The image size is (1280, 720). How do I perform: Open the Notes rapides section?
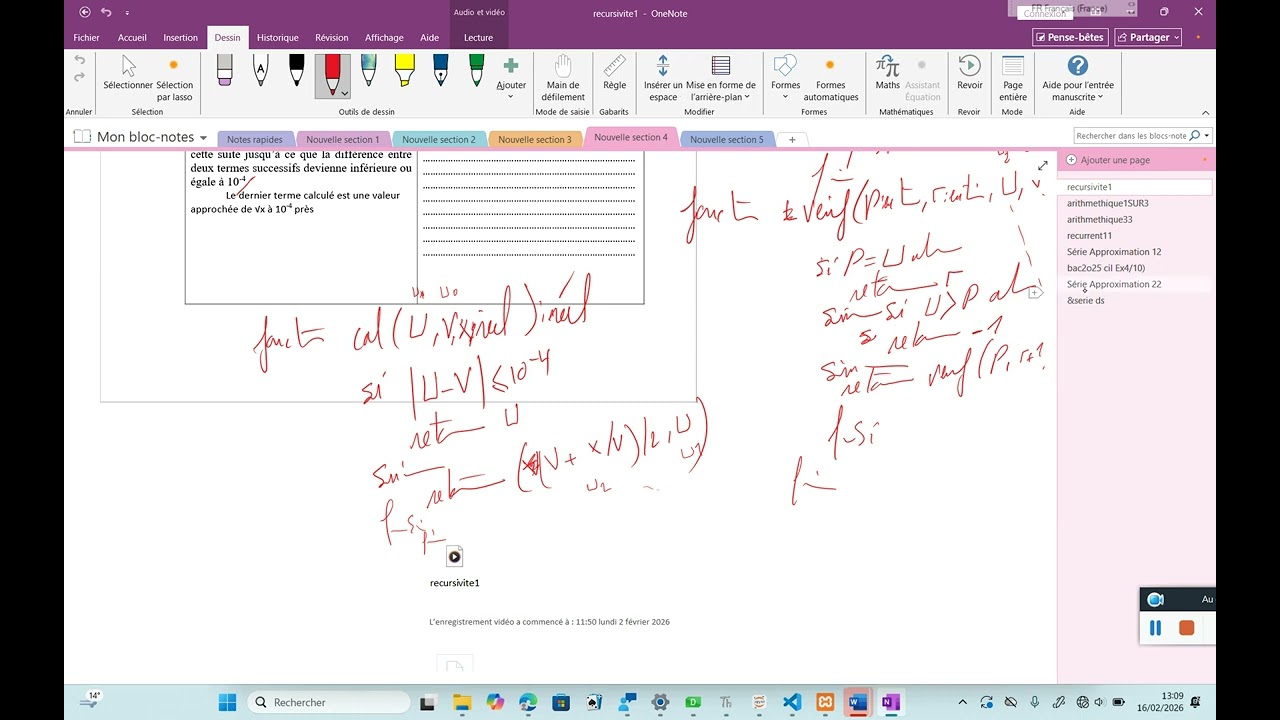[255, 140]
